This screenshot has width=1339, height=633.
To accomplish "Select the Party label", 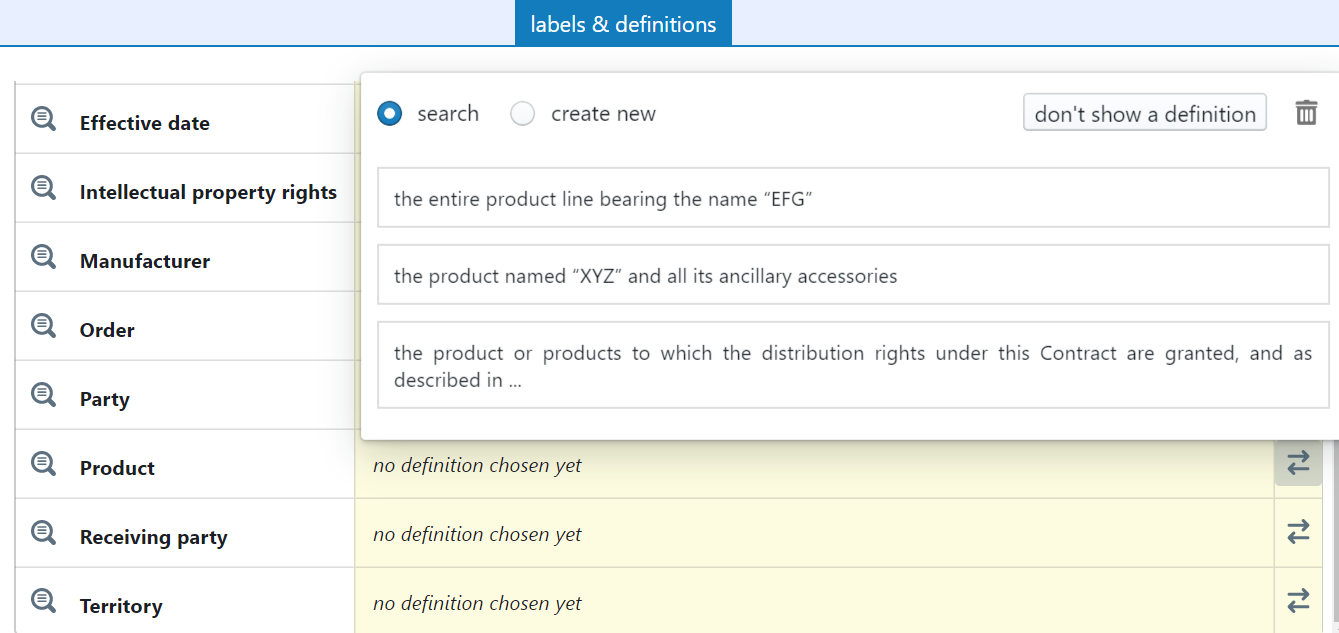I will 105,399.
